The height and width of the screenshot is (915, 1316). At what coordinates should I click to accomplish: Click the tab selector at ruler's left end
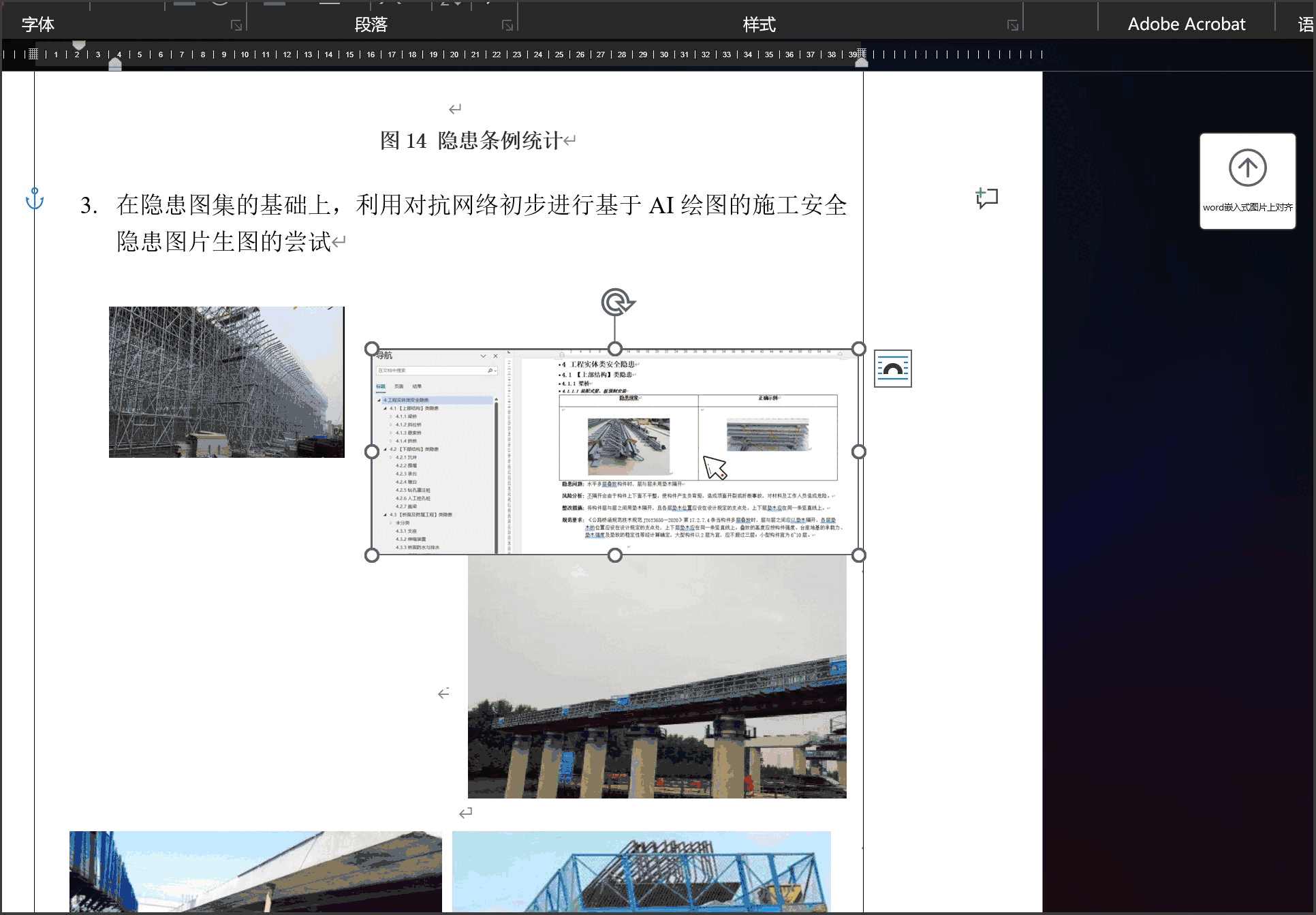(x=33, y=54)
